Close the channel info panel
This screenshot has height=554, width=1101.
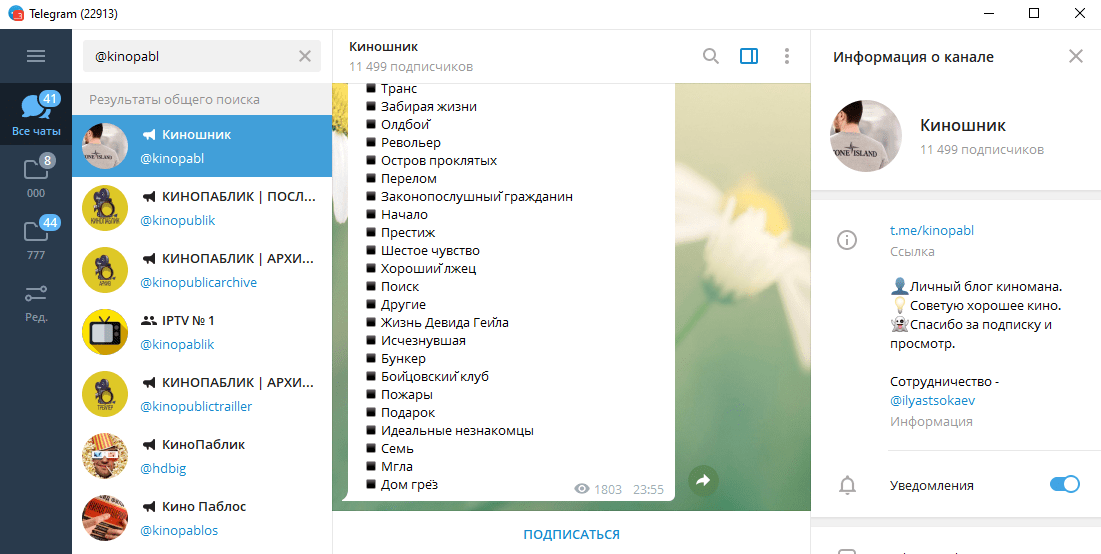(x=1076, y=57)
